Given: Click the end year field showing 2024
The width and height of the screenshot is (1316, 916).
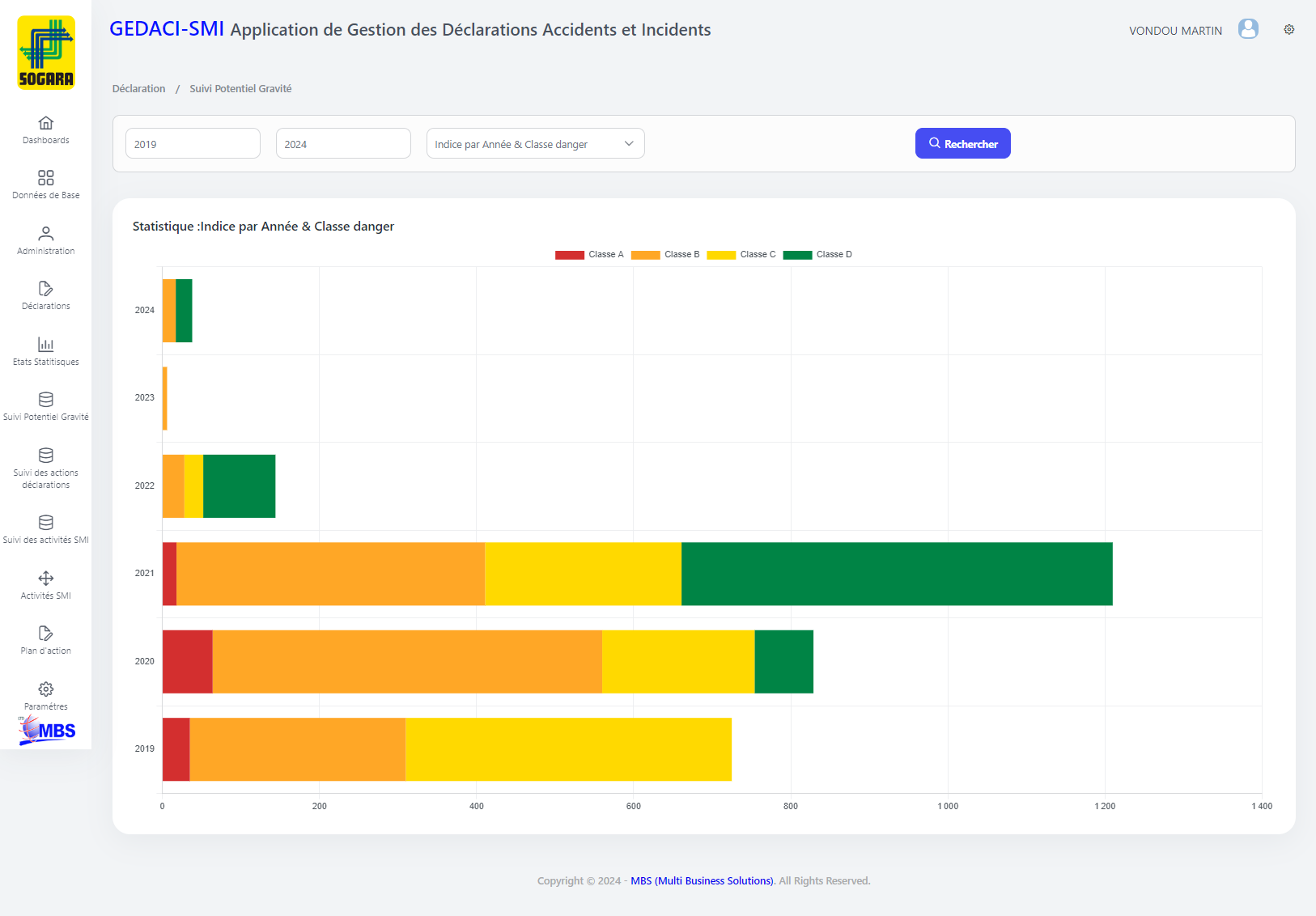Looking at the screenshot, I should 343,143.
